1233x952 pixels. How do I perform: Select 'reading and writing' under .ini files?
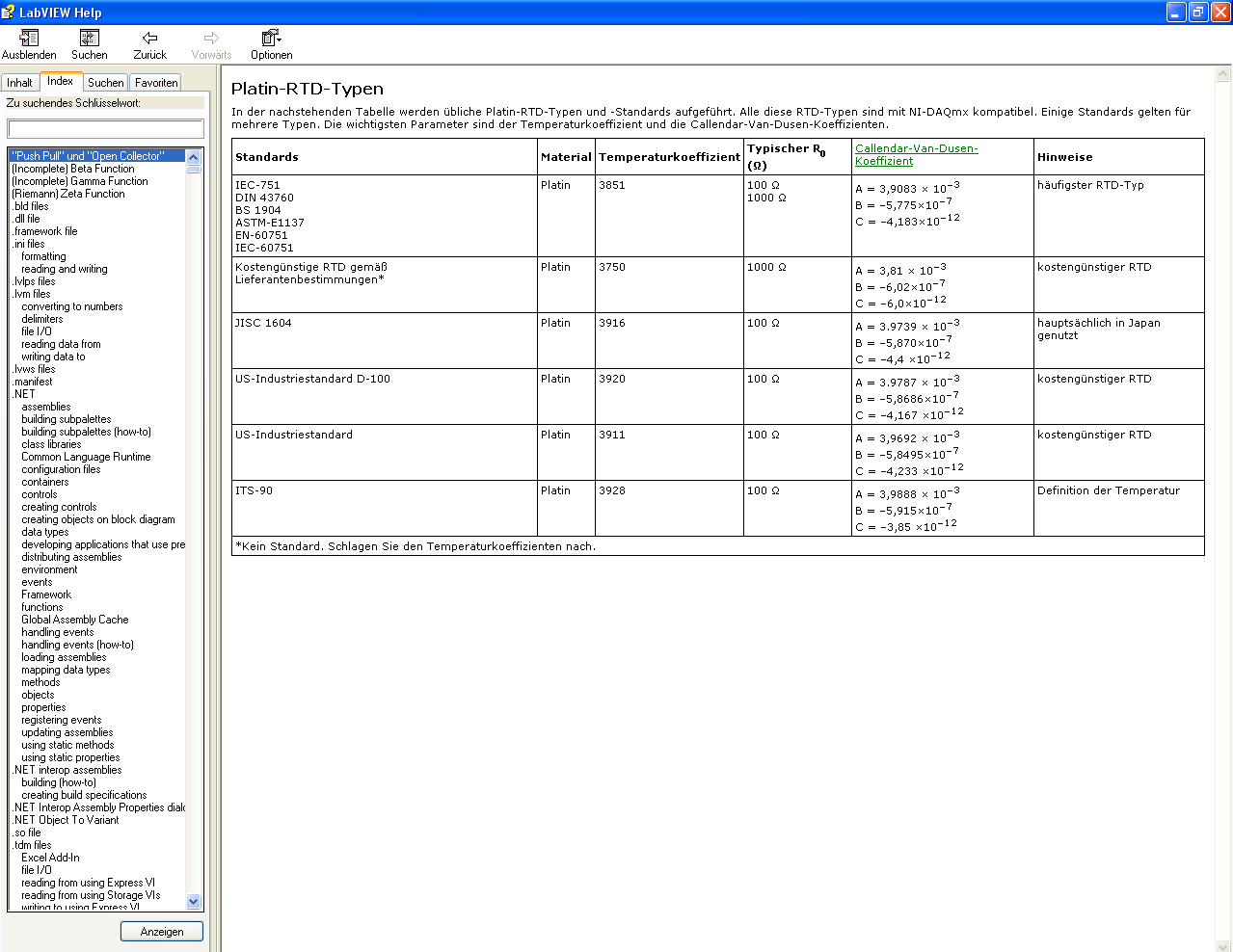tap(65, 269)
